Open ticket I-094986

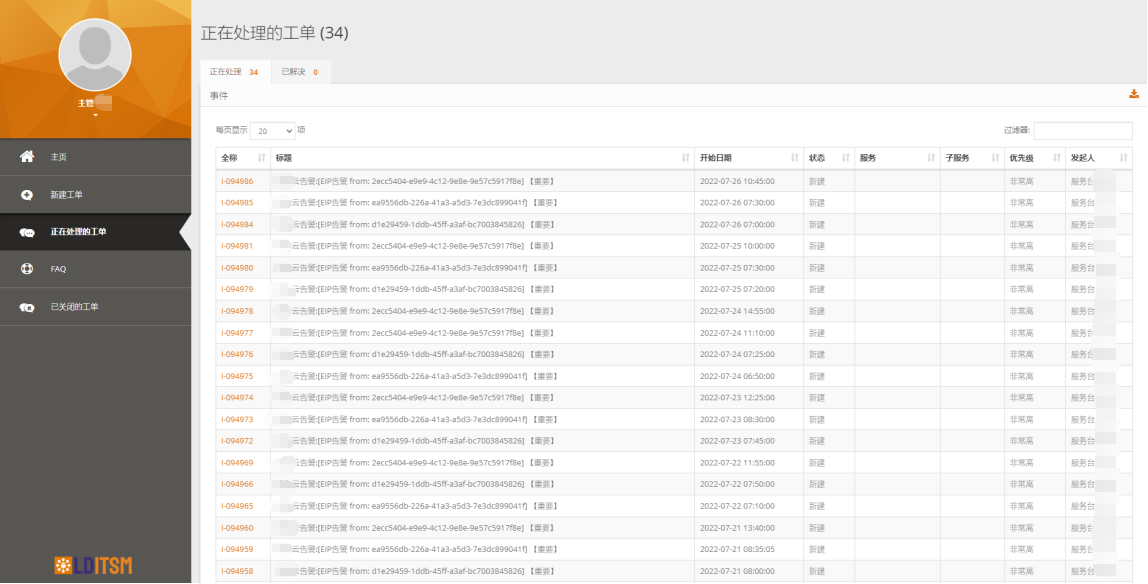[237, 181]
